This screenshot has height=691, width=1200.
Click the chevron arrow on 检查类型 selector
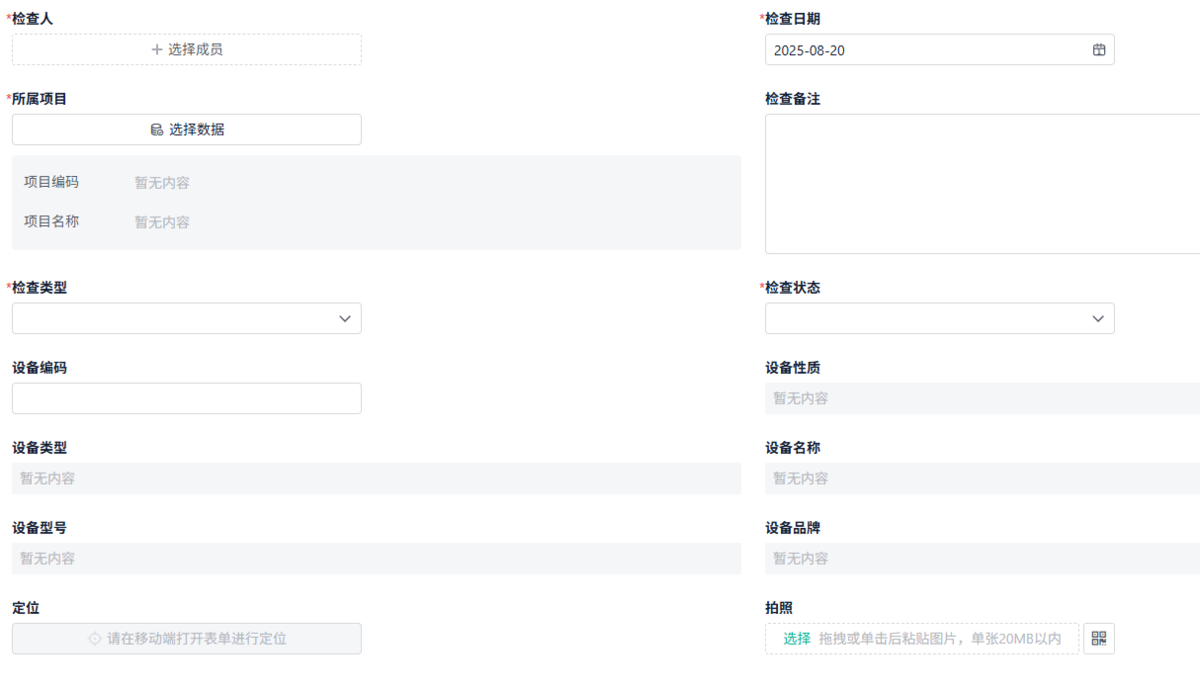tap(344, 318)
